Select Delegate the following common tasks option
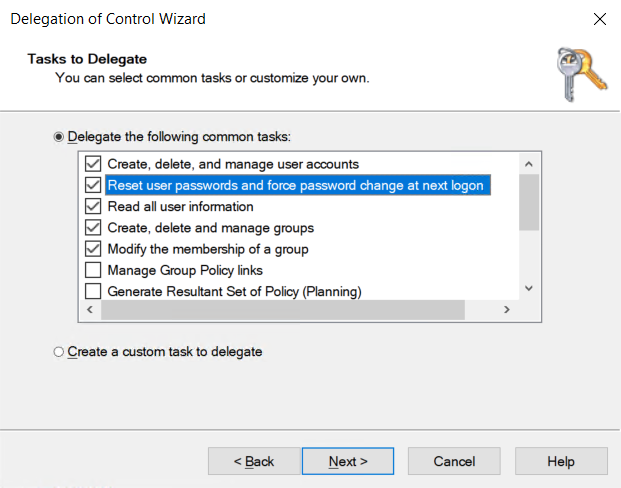 [x=59, y=136]
